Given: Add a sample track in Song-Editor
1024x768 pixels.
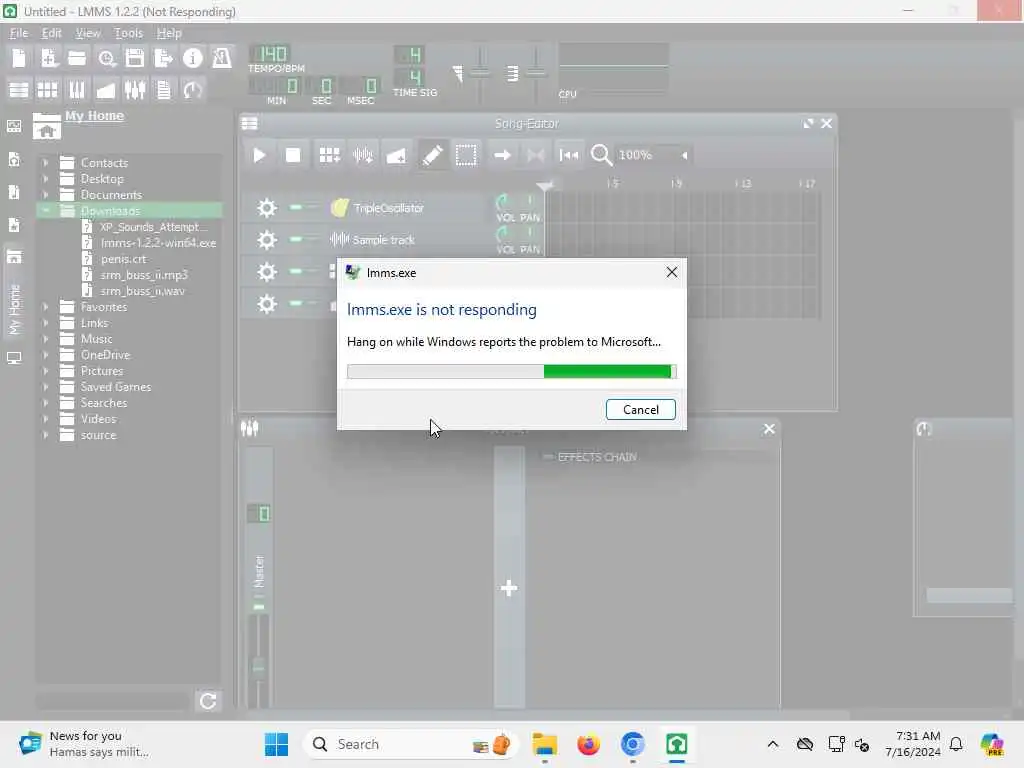Looking at the screenshot, I should (362, 155).
